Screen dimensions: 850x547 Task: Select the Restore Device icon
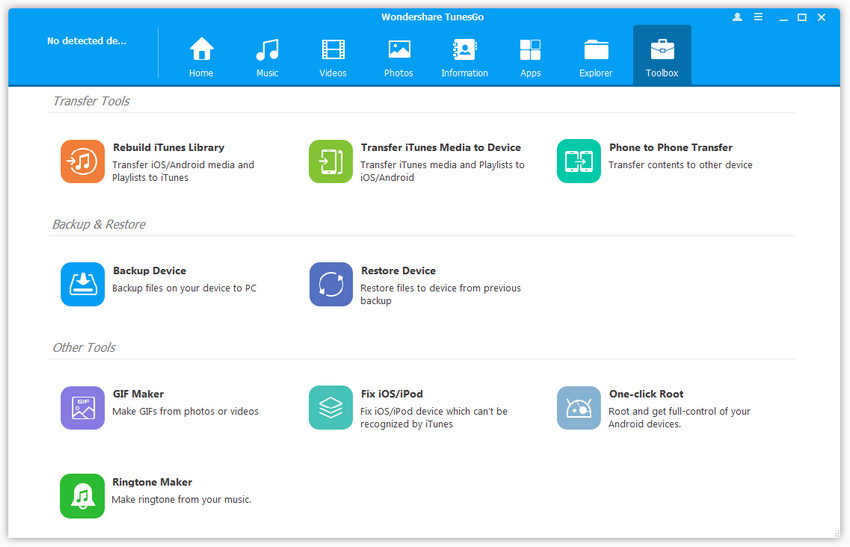(330, 284)
